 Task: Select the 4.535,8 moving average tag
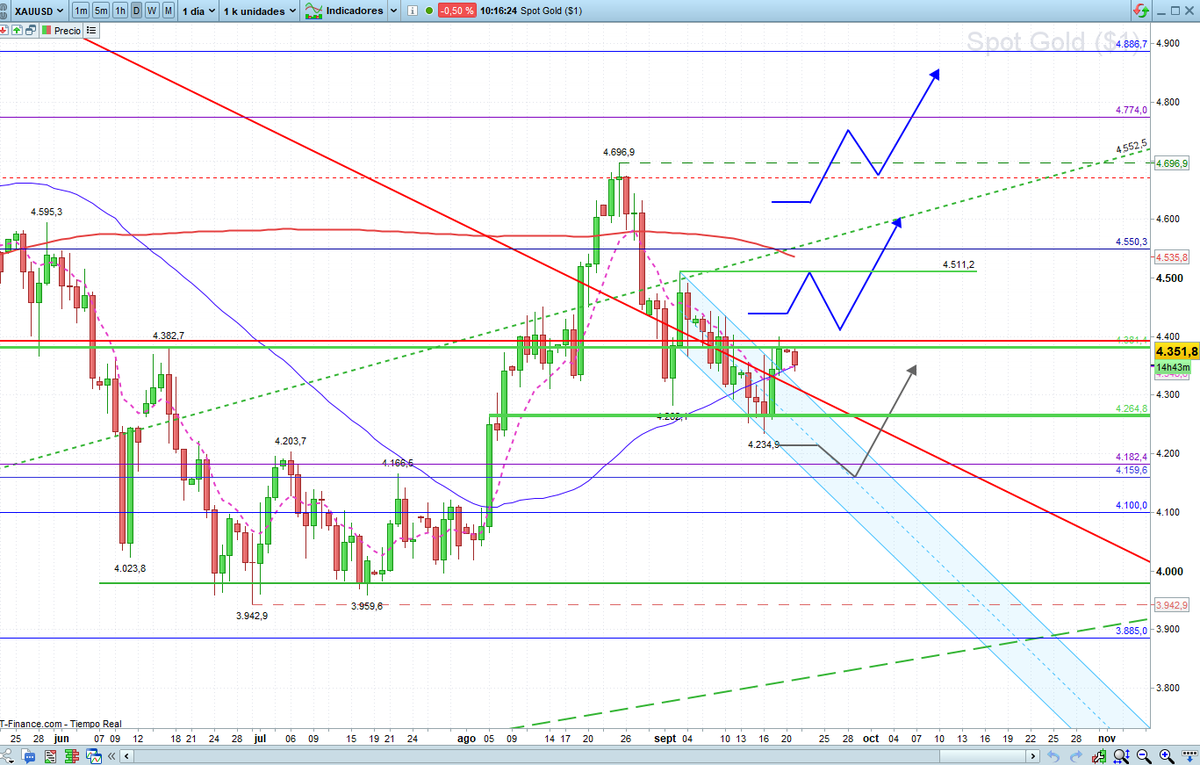click(1170, 257)
